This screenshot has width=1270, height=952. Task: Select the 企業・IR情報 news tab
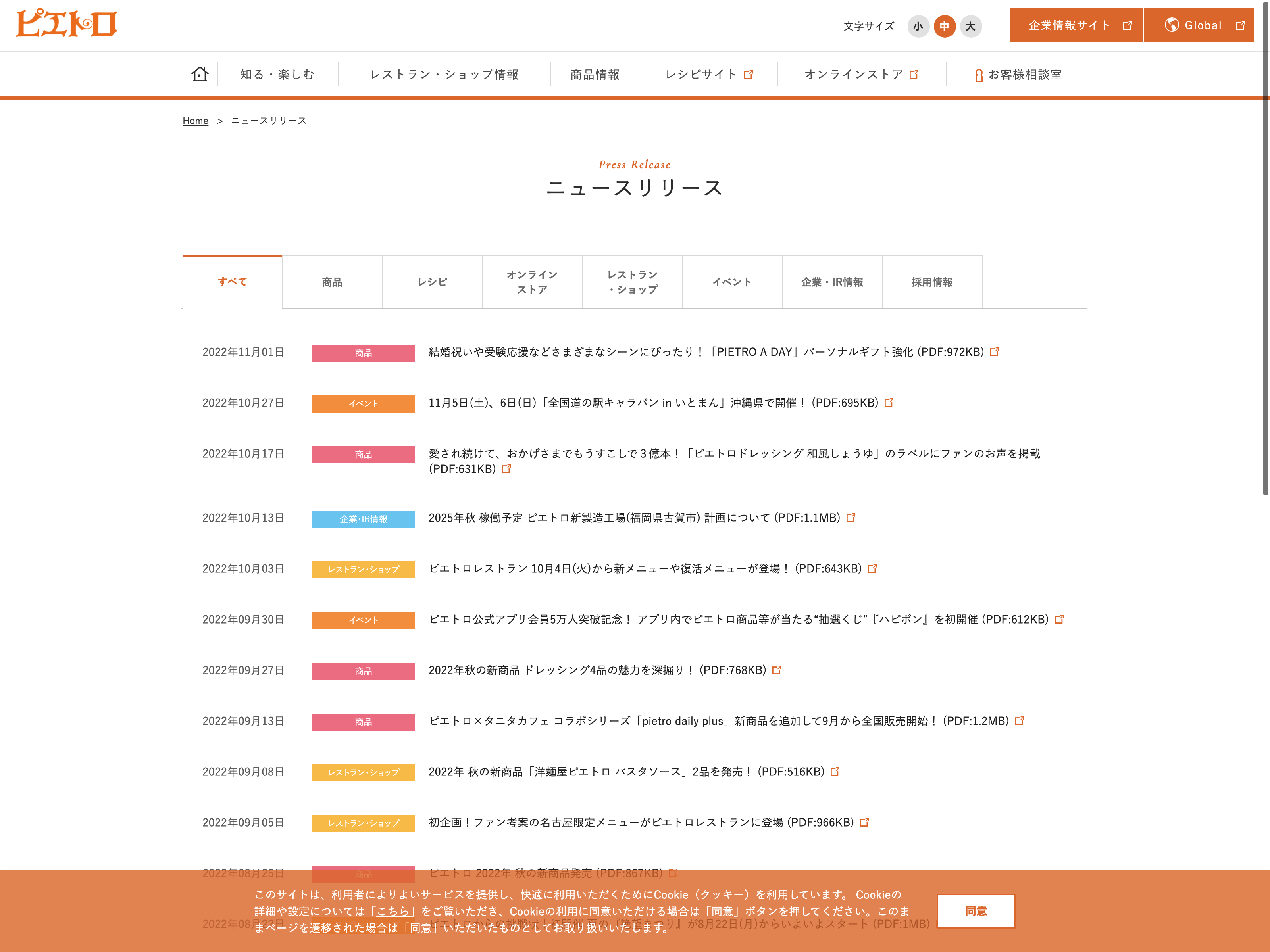click(832, 282)
